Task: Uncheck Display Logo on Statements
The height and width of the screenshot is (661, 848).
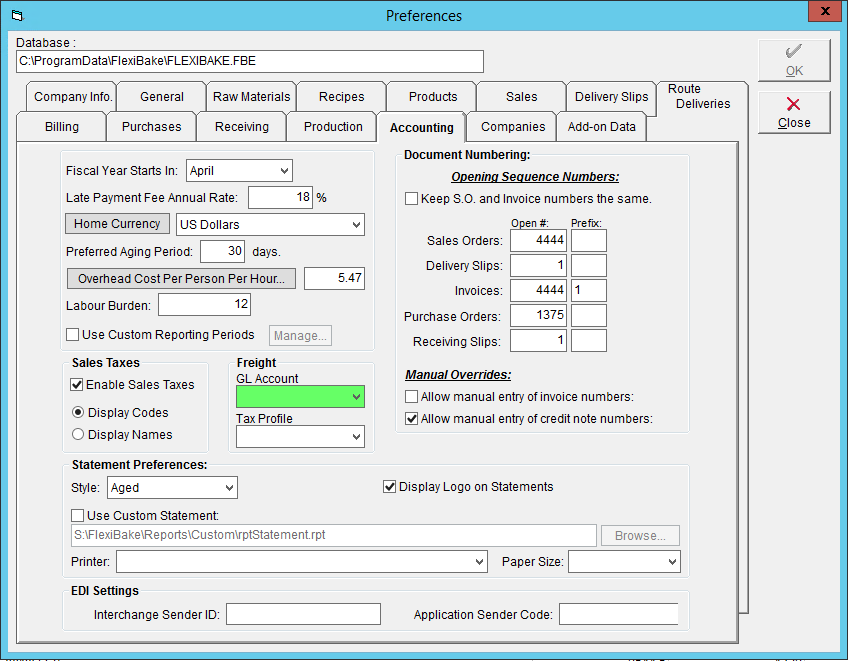Action: (x=389, y=487)
